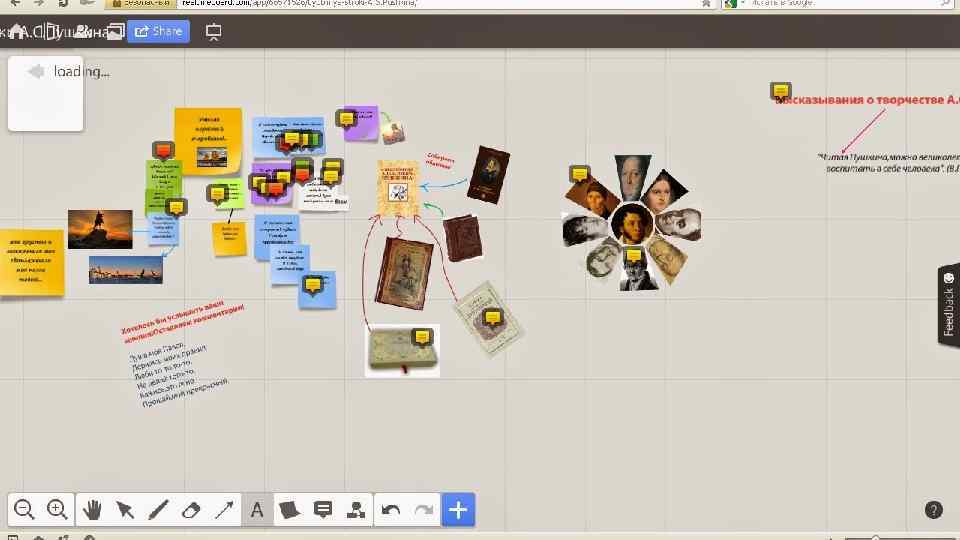Select the central yellow book cover image
Screen dimensions: 960x540
(399, 188)
